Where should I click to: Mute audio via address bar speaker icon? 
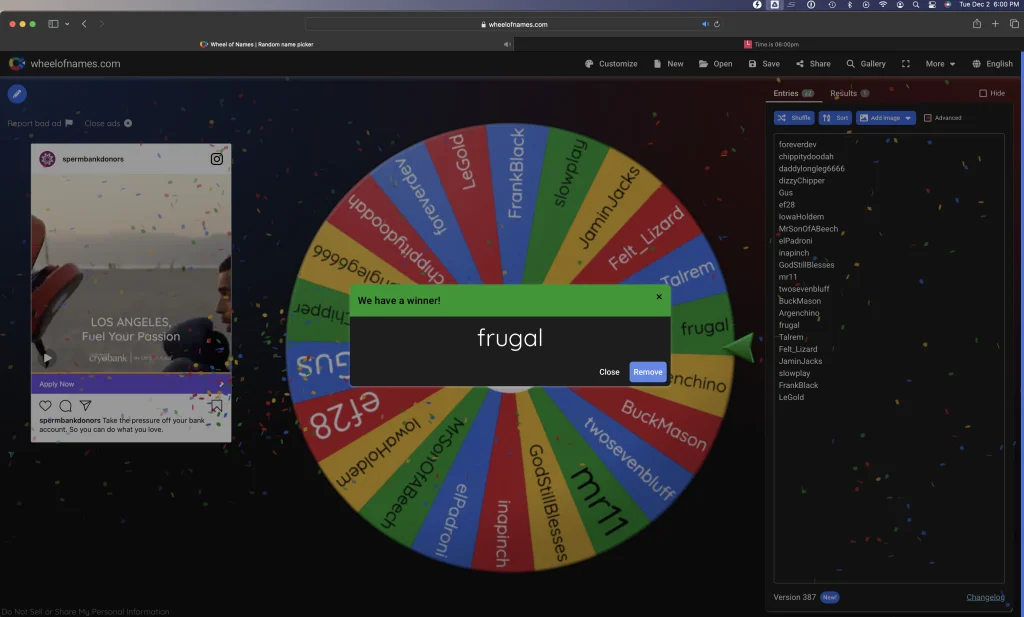coord(705,24)
